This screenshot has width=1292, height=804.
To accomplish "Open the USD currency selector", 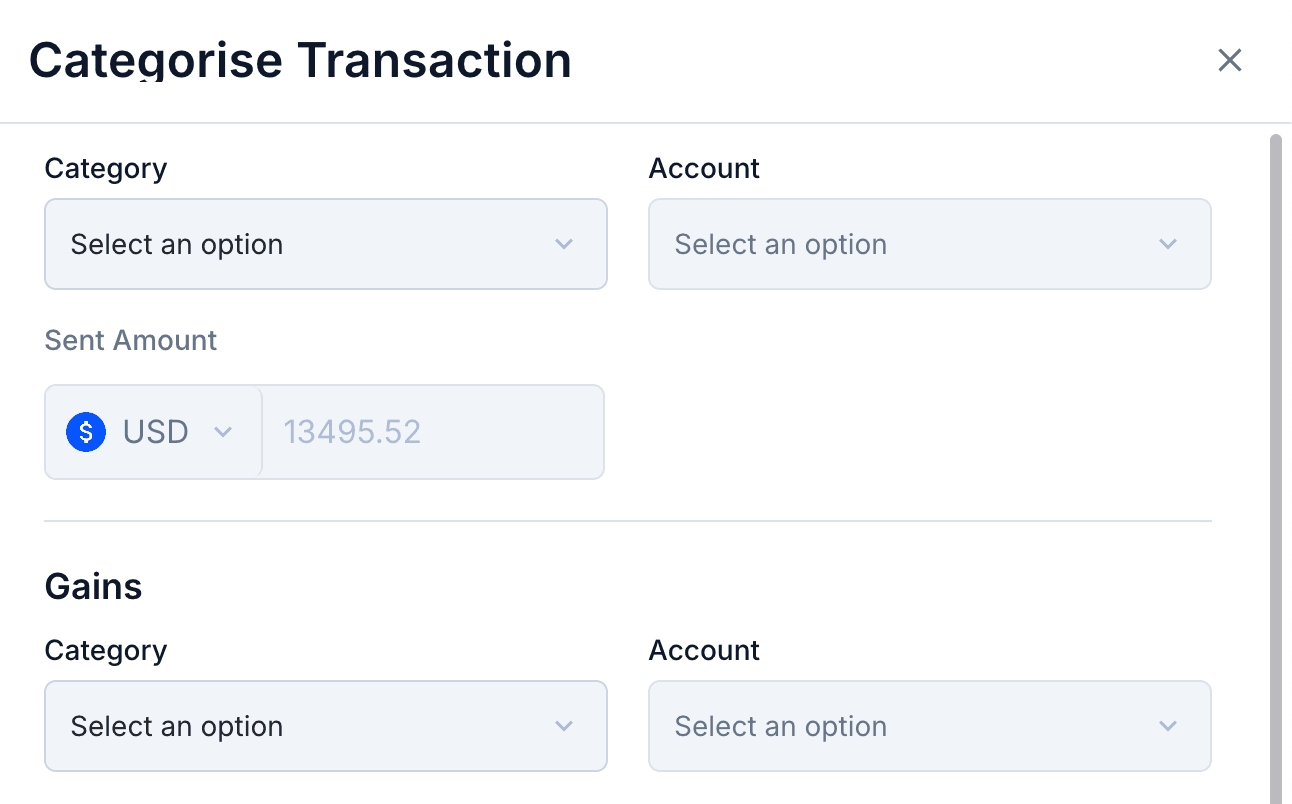I will coord(153,432).
